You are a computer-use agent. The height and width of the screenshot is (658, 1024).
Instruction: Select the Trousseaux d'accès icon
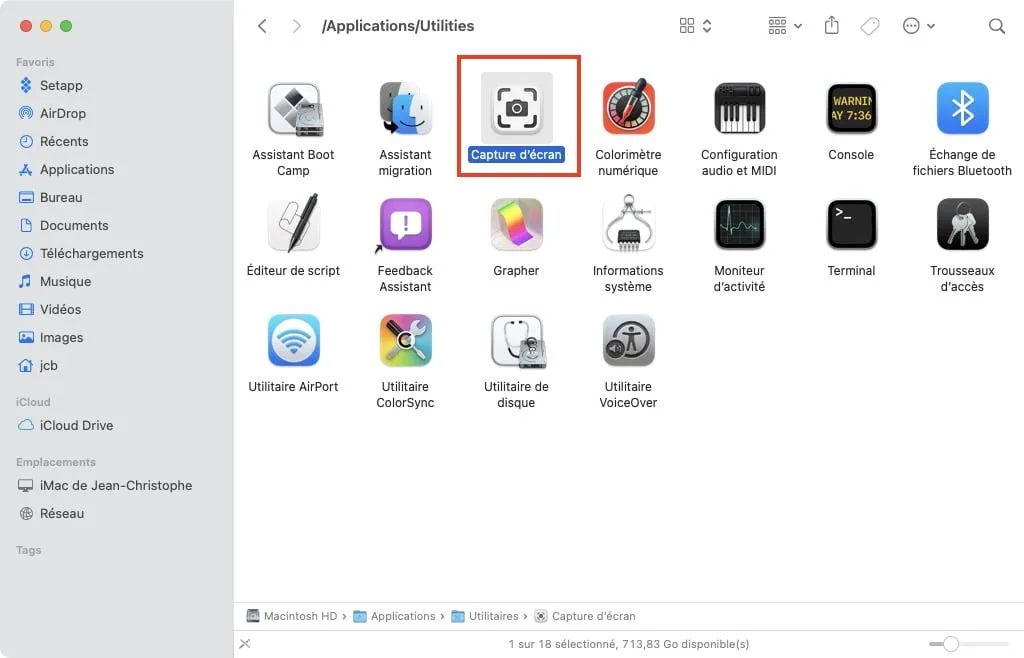pos(962,225)
